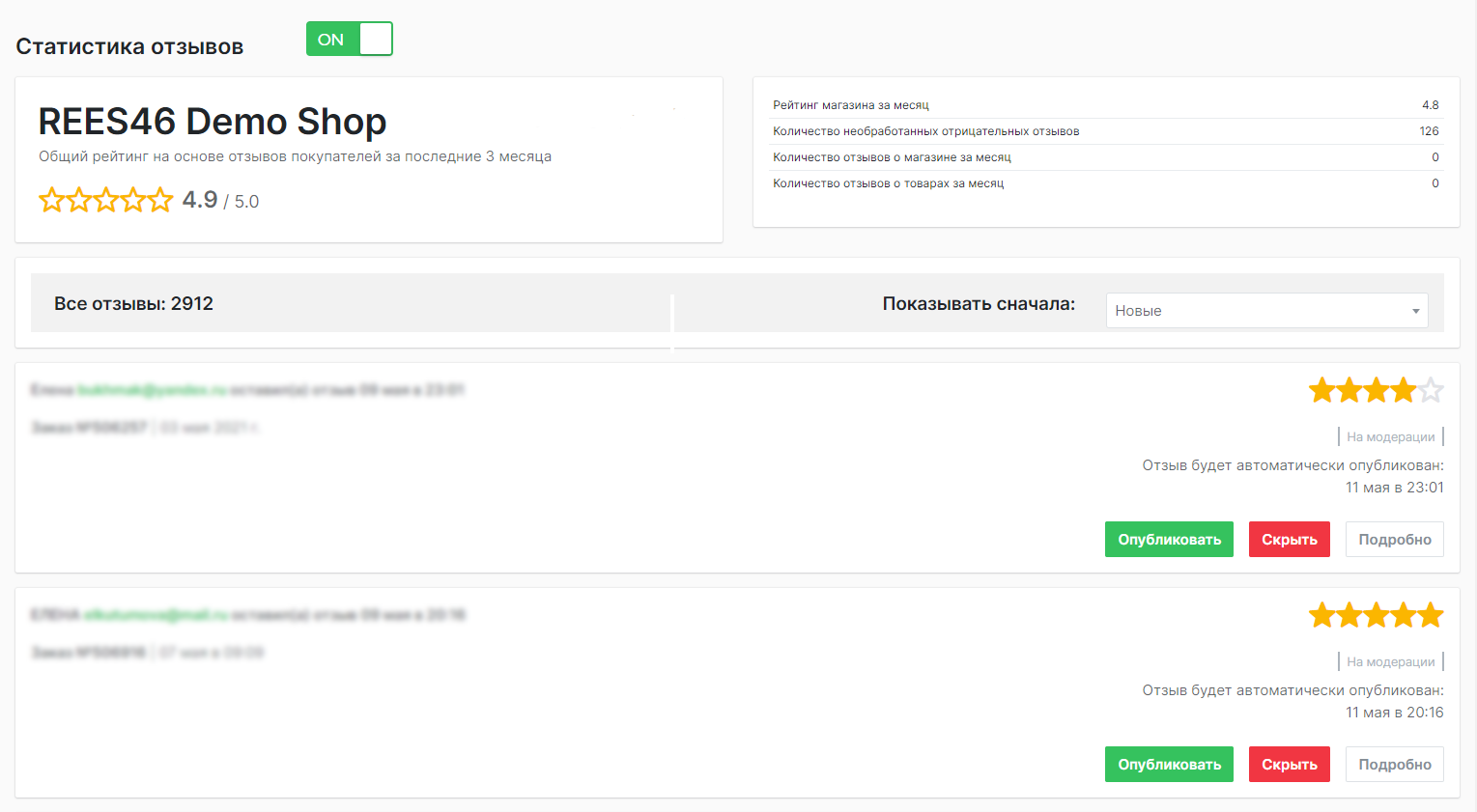Toggle the review statistics ON switch

[349, 40]
